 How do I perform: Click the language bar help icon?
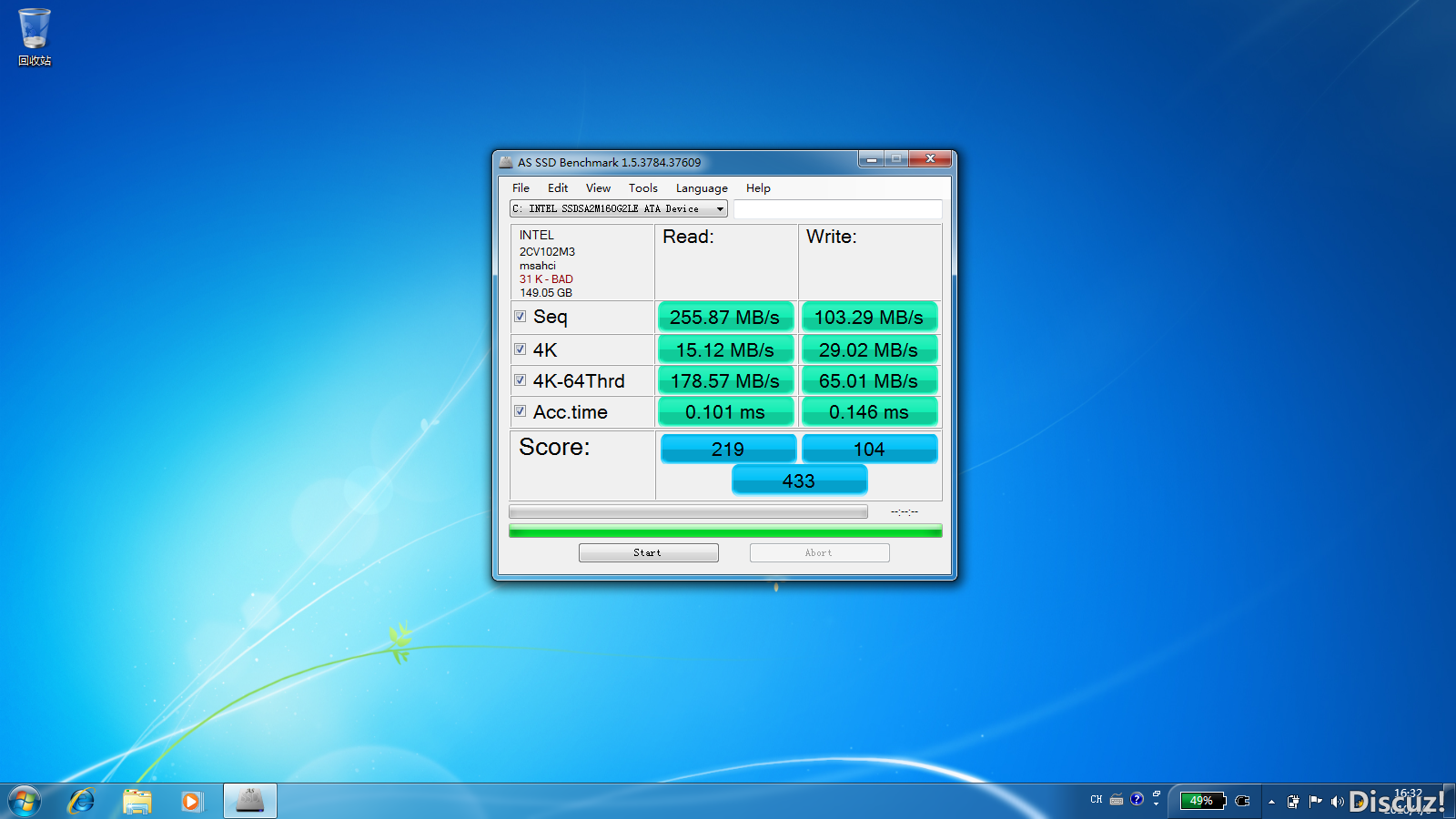point(1137,799)
